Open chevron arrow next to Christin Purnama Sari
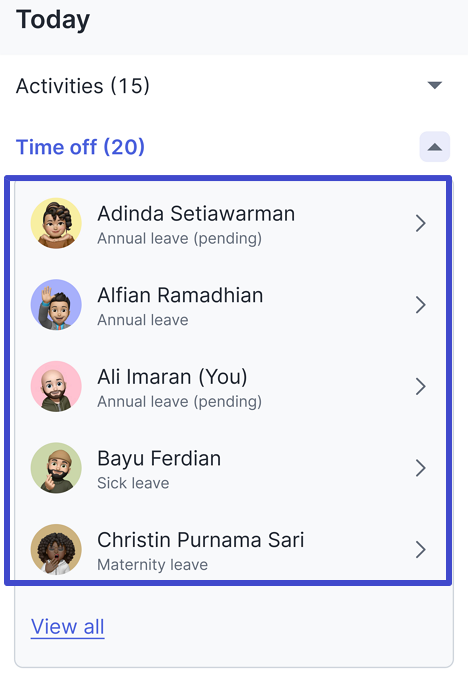468x679 pixels. (x=420, y=550)
